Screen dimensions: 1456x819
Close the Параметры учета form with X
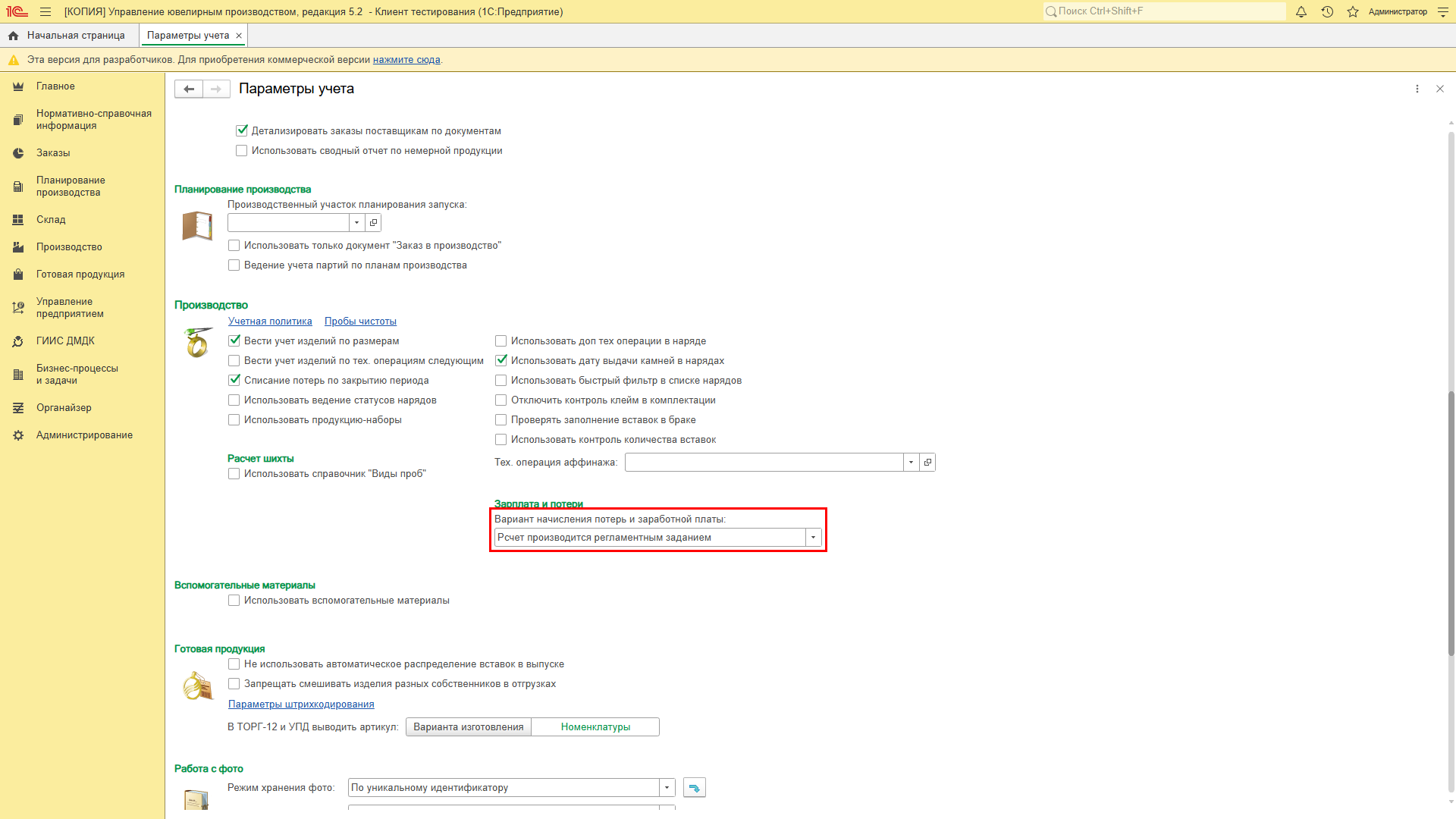tap(1440, 89)
